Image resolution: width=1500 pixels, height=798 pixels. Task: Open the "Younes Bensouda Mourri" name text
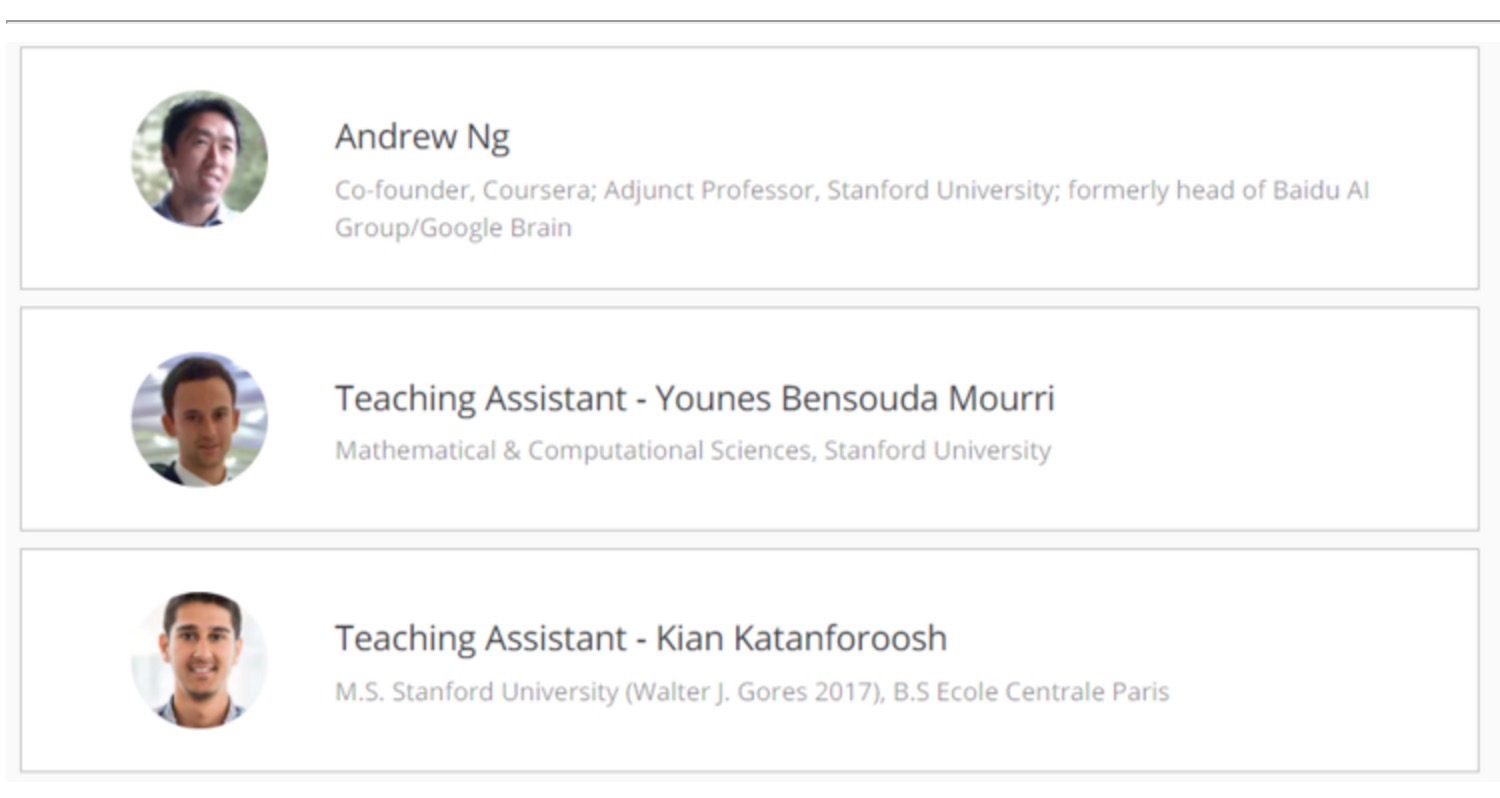click(854, 398)
